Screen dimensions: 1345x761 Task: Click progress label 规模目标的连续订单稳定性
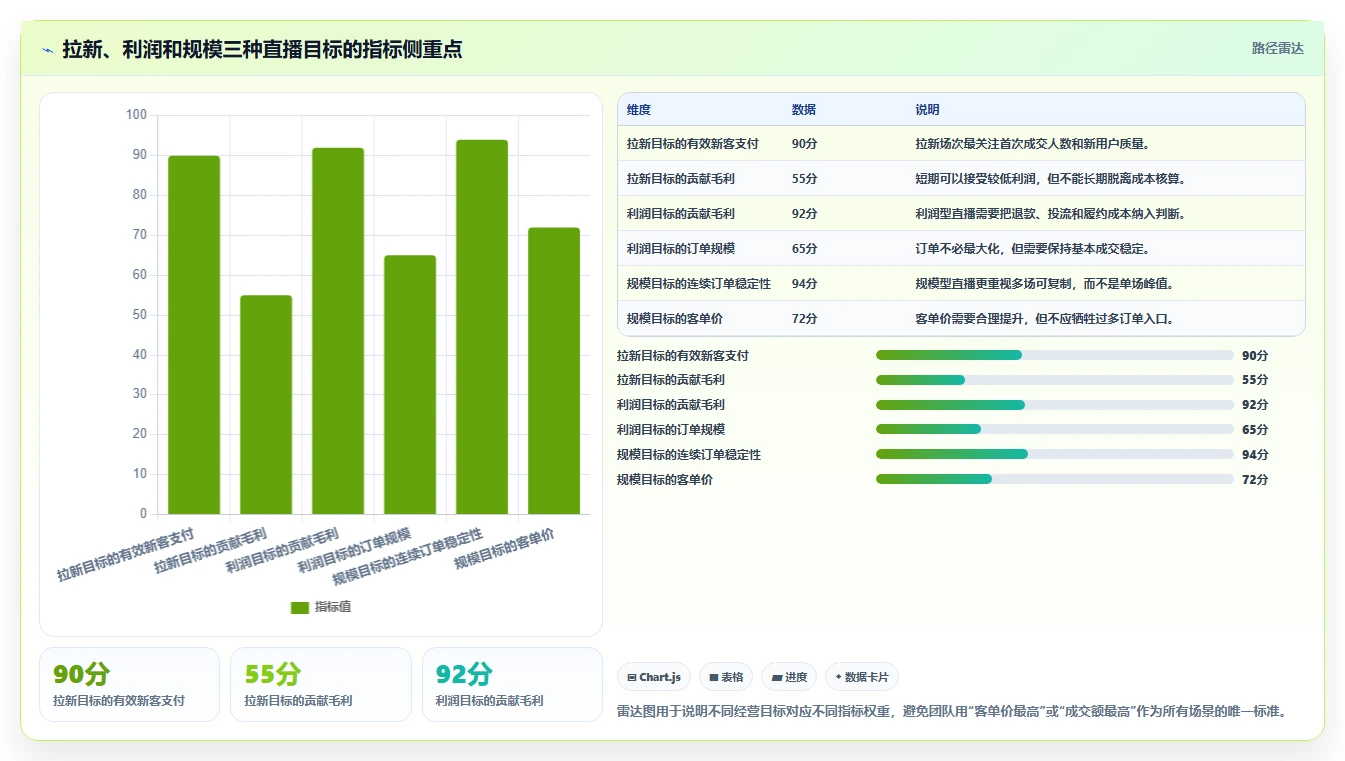point(689,455)
